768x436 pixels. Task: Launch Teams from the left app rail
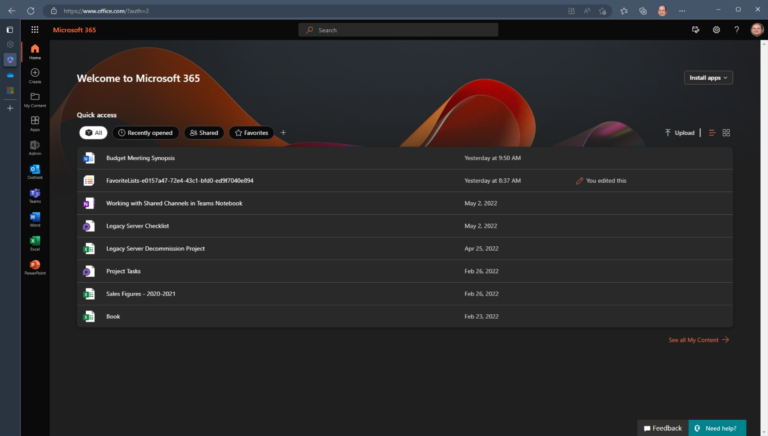pos(35,194)
